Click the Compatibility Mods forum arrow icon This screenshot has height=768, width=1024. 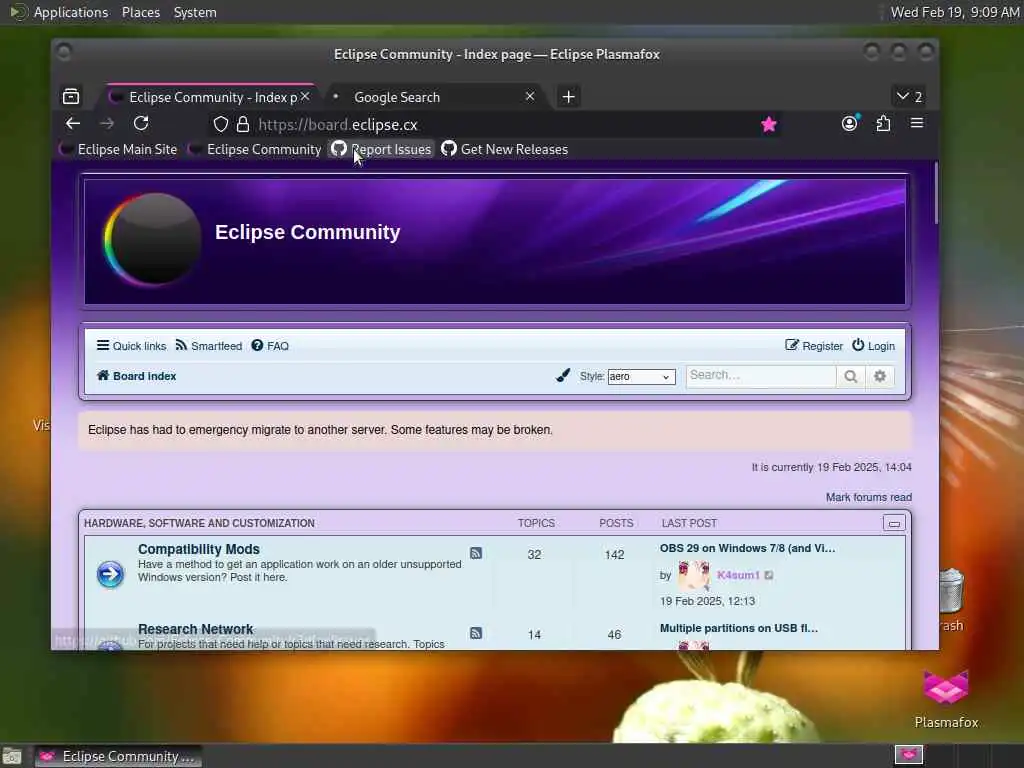coord(110,574)
